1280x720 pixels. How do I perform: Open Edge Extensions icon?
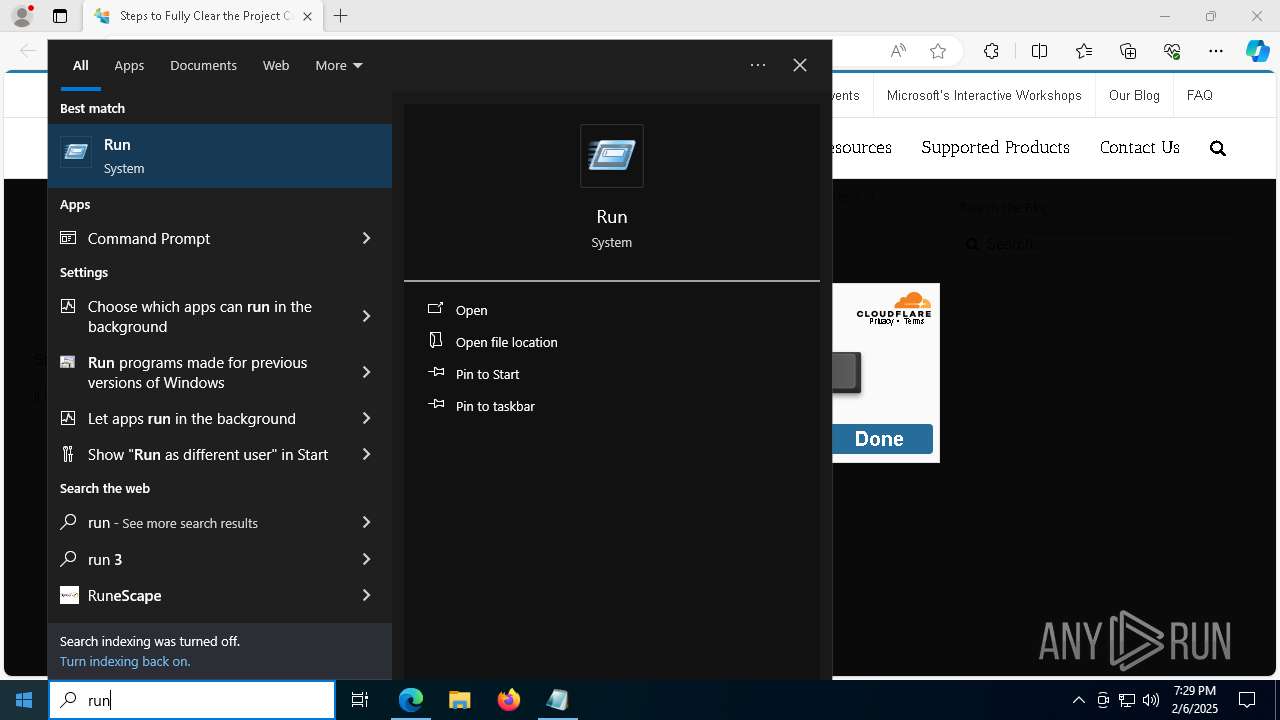(x=991, y=51)
